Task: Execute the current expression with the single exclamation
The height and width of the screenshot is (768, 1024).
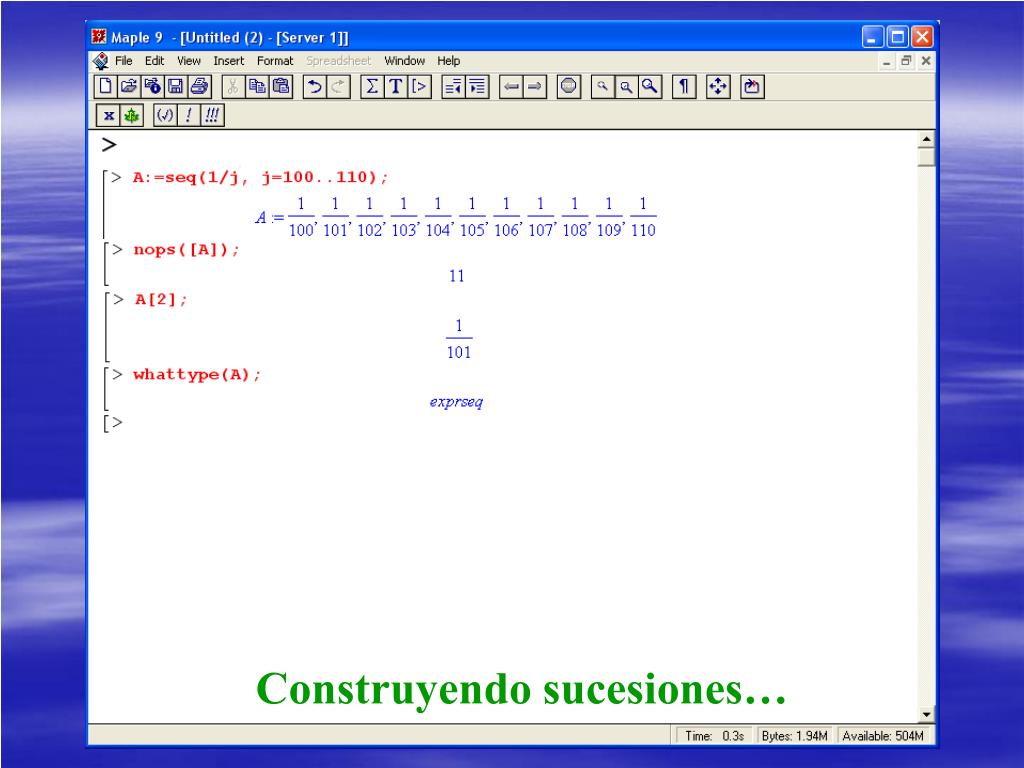Action: pos(188,116)
